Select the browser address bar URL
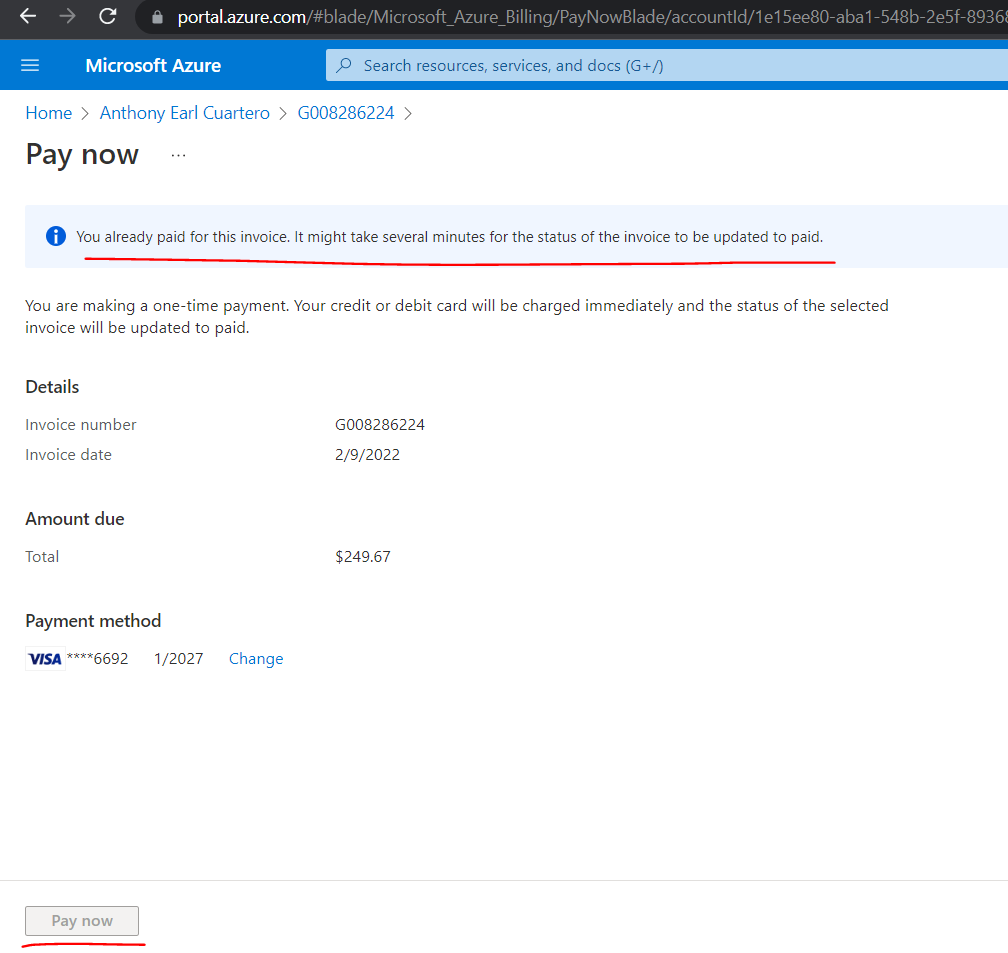This screenshot has height=953, width=1008. coord(400,16)
